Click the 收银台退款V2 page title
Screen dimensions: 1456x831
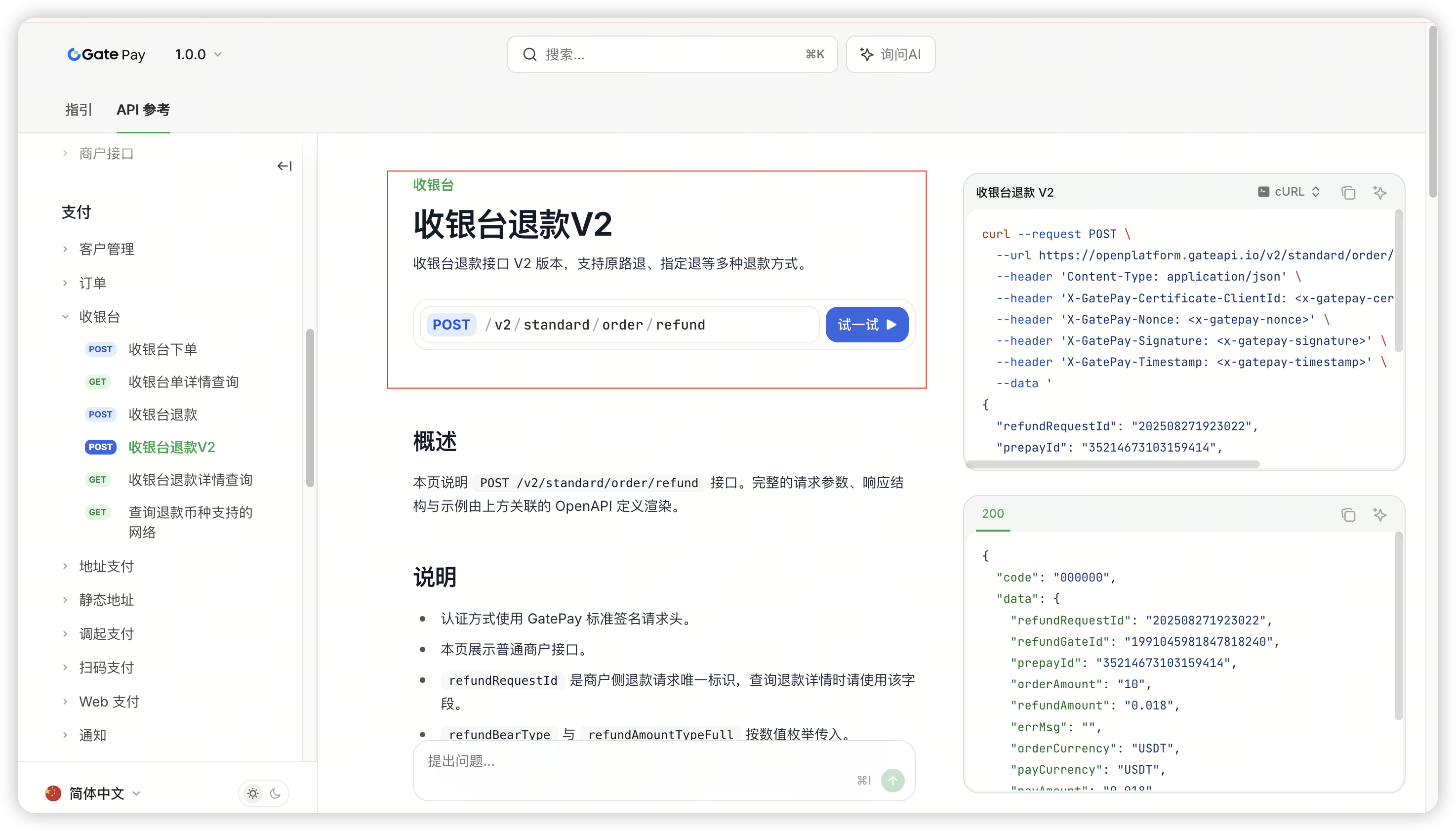click(512, 224)
